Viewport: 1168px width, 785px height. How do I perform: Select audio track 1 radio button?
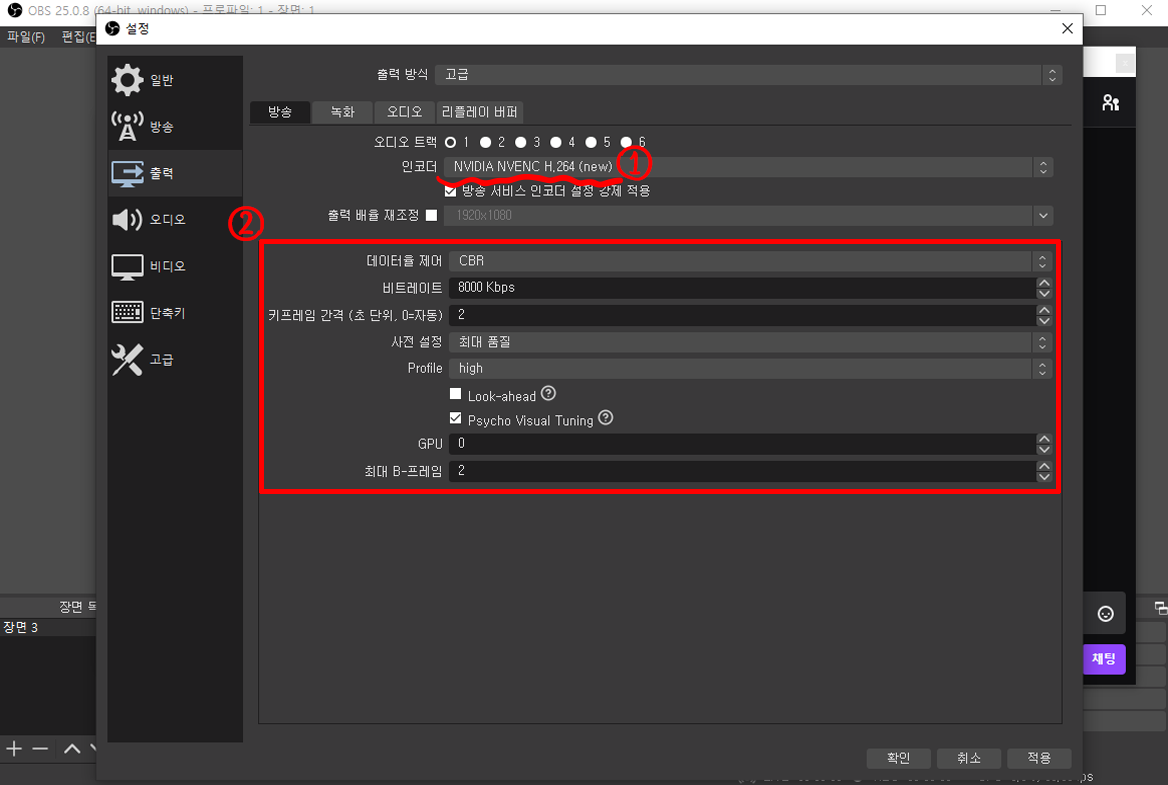click(x=451, y=142)
